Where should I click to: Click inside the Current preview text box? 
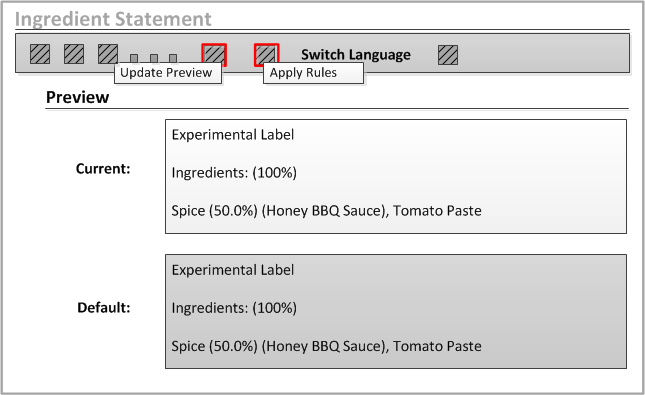click(396, 177)
